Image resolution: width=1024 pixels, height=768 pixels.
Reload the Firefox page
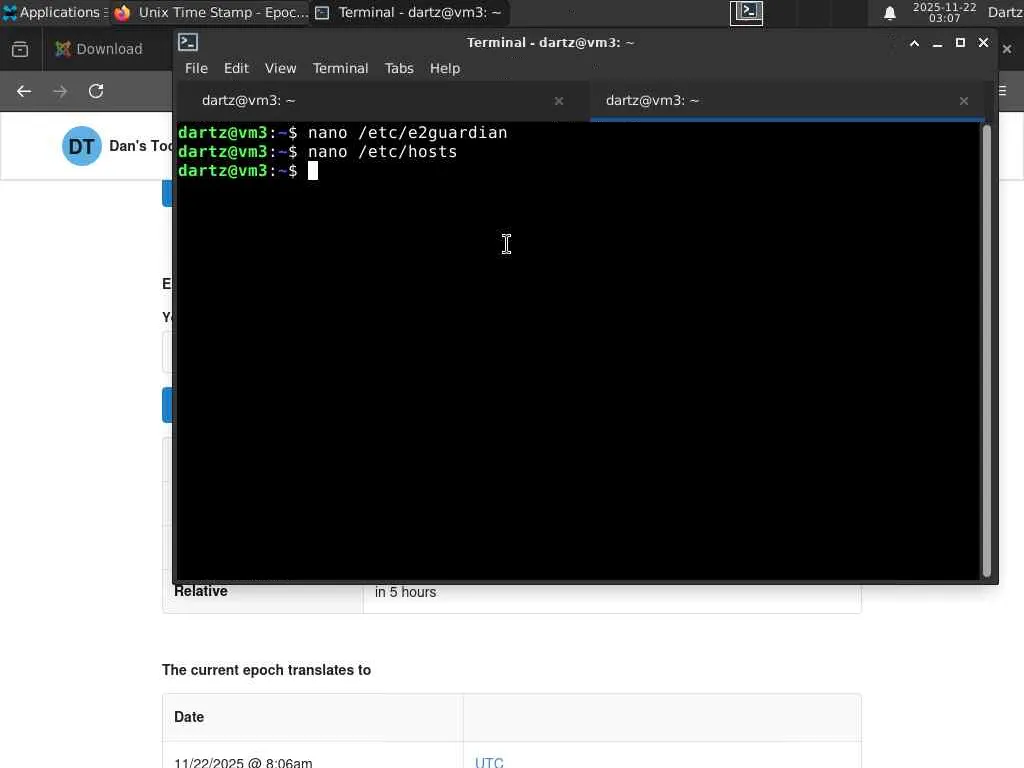pos(96,91)
